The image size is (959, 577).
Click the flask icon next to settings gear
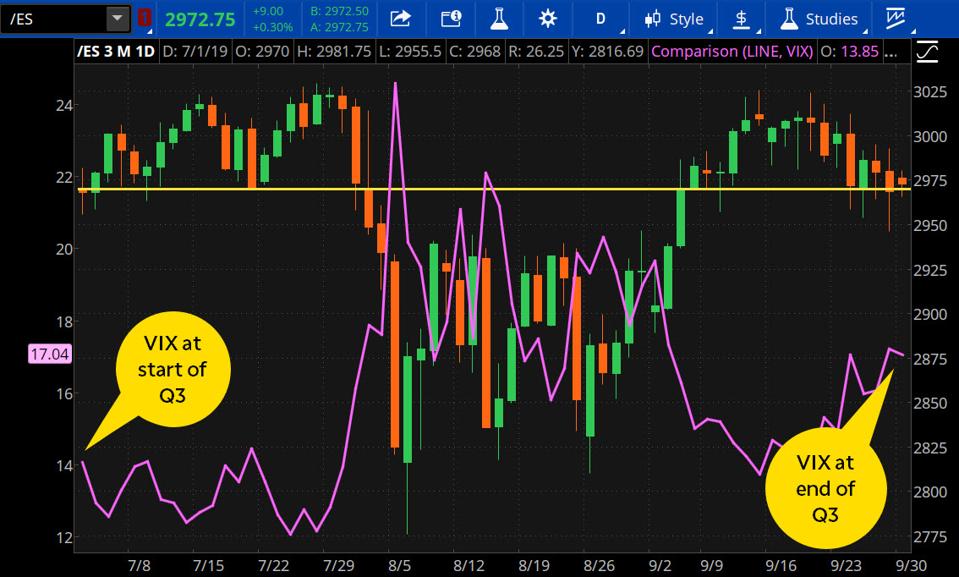click(x=499, y=18)
